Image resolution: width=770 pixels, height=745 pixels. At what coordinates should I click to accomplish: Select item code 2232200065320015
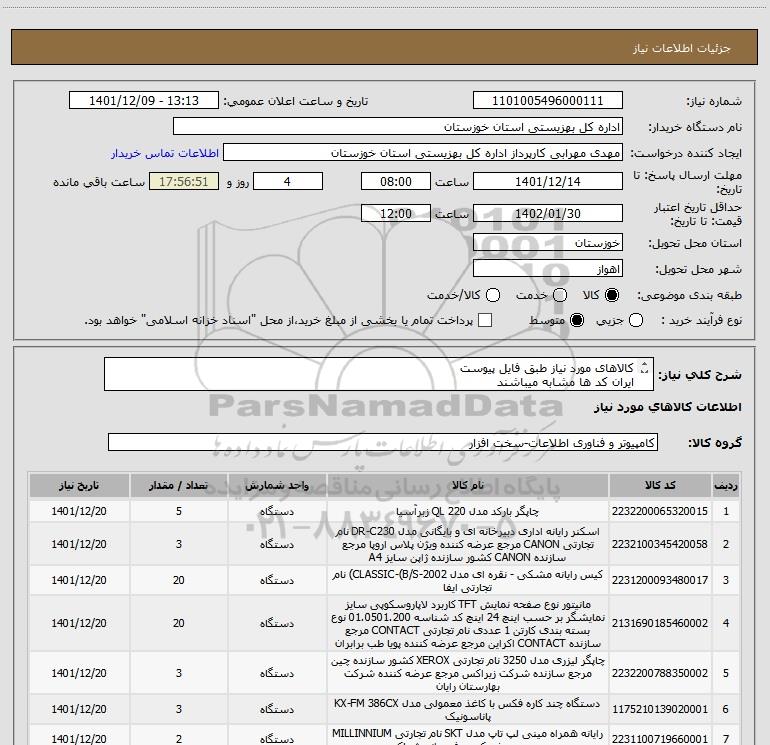[x=660, y=511]
